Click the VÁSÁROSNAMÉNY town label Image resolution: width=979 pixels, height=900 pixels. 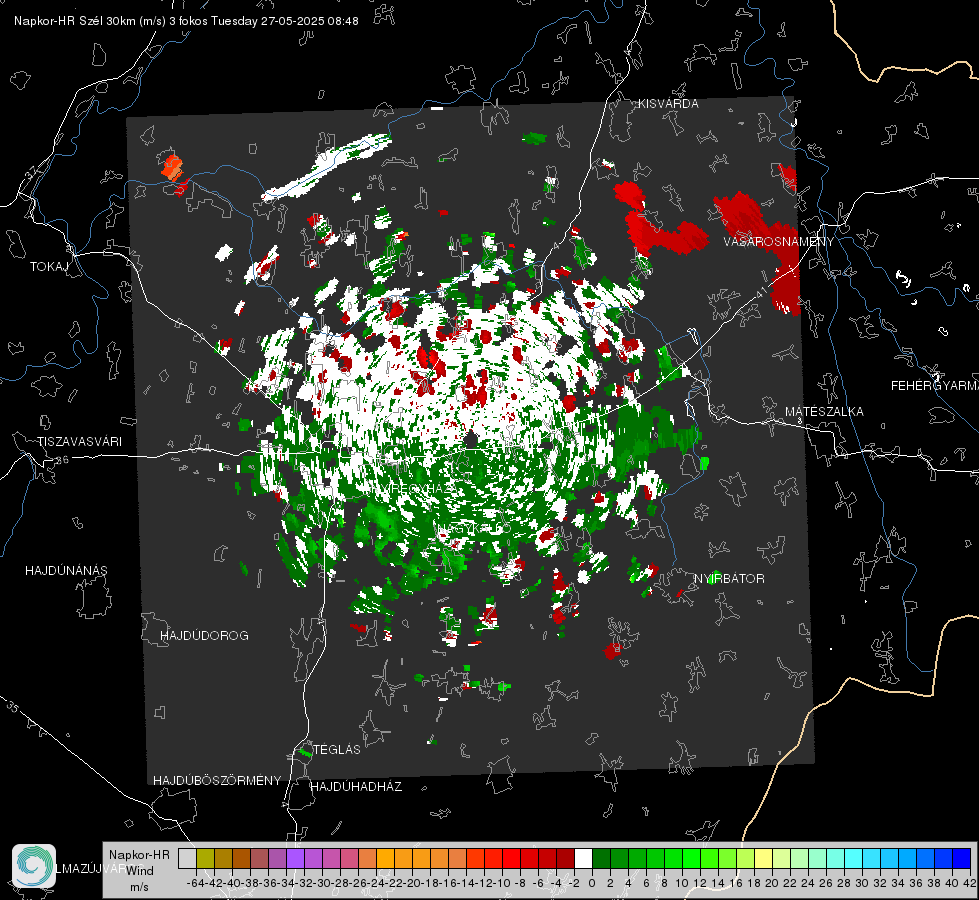coord(778,241)
